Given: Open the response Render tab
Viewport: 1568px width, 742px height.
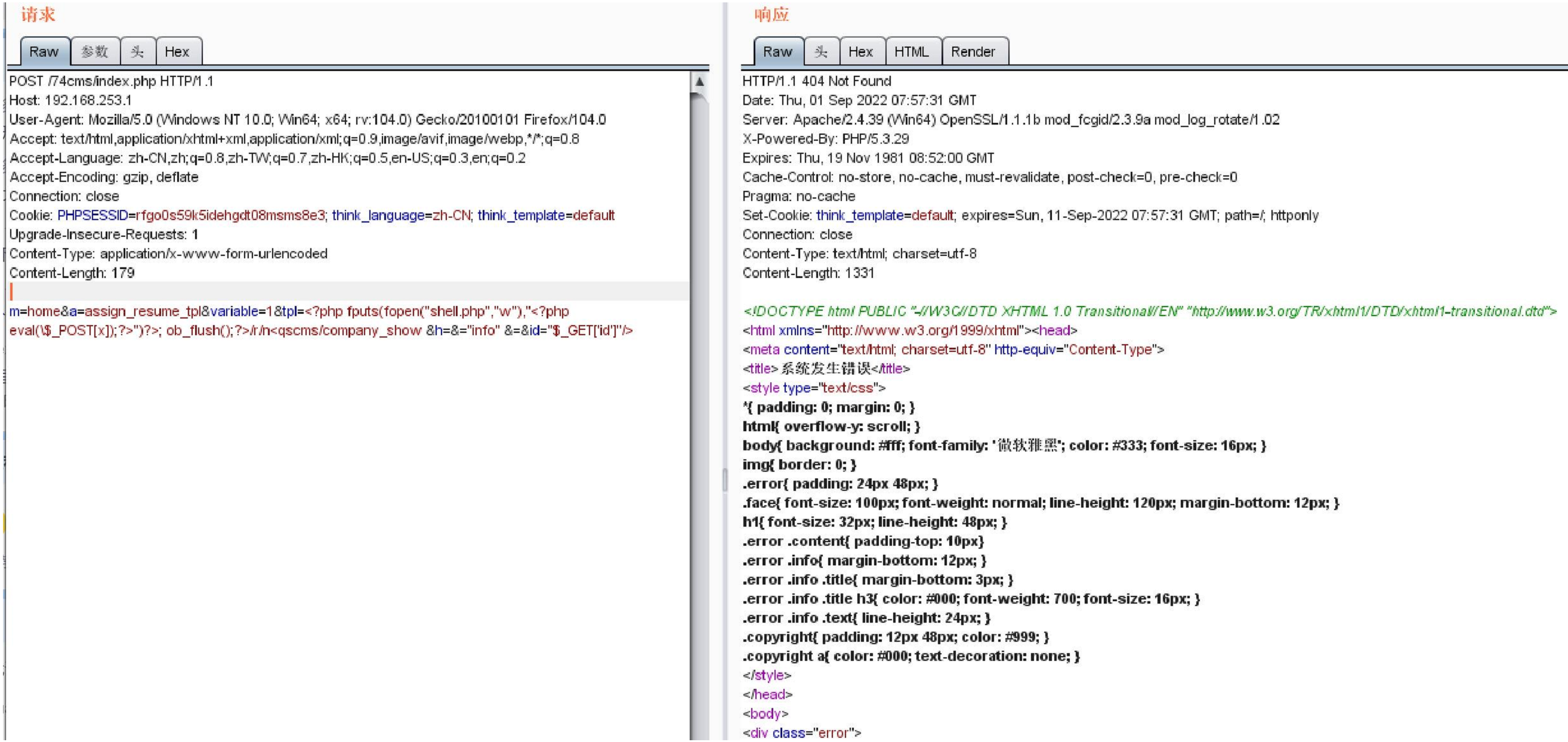Looking at the screenshot, I should 974,52.
